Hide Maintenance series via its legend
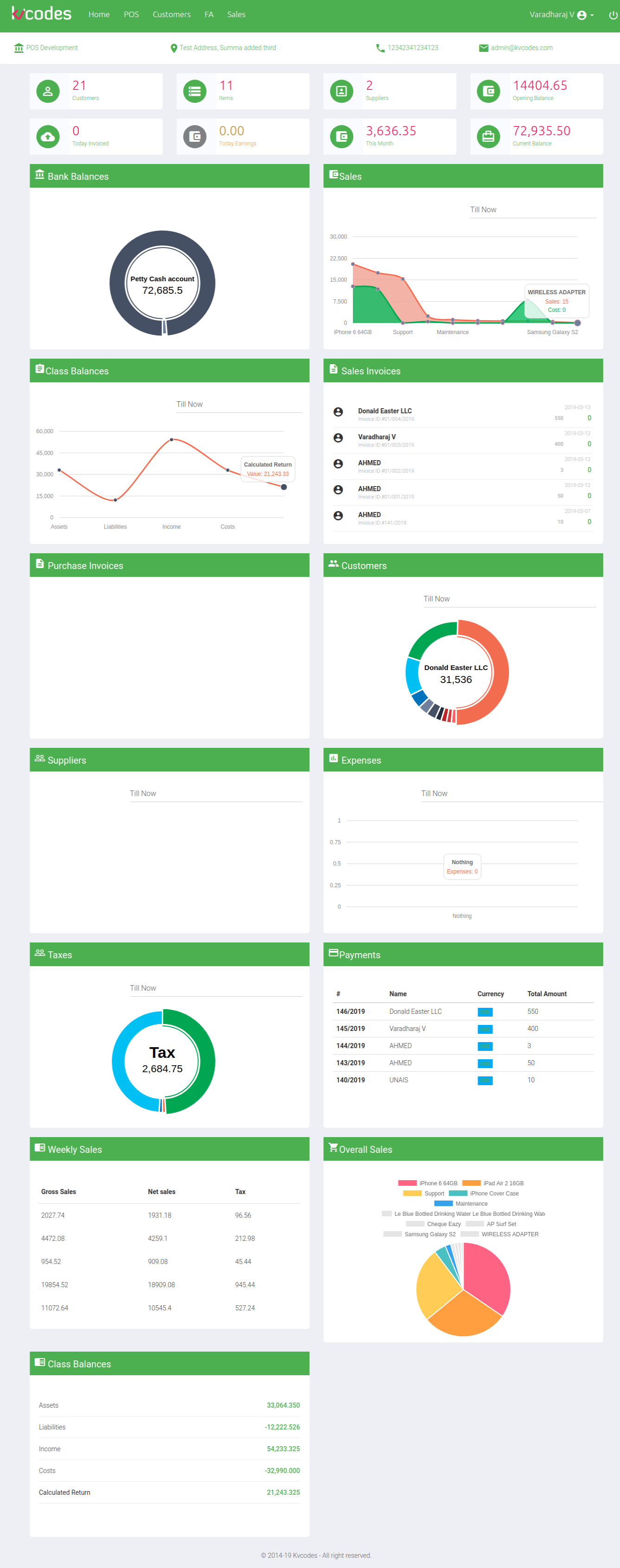Image resolution: width=620 pixels, height=1568 pixels. coord(461,1203)
